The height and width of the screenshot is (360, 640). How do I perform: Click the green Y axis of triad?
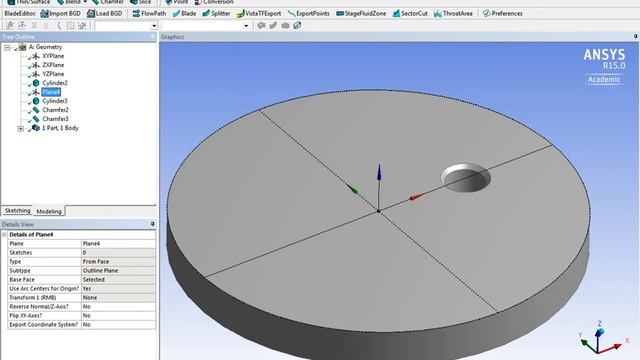tap(589, 346)
